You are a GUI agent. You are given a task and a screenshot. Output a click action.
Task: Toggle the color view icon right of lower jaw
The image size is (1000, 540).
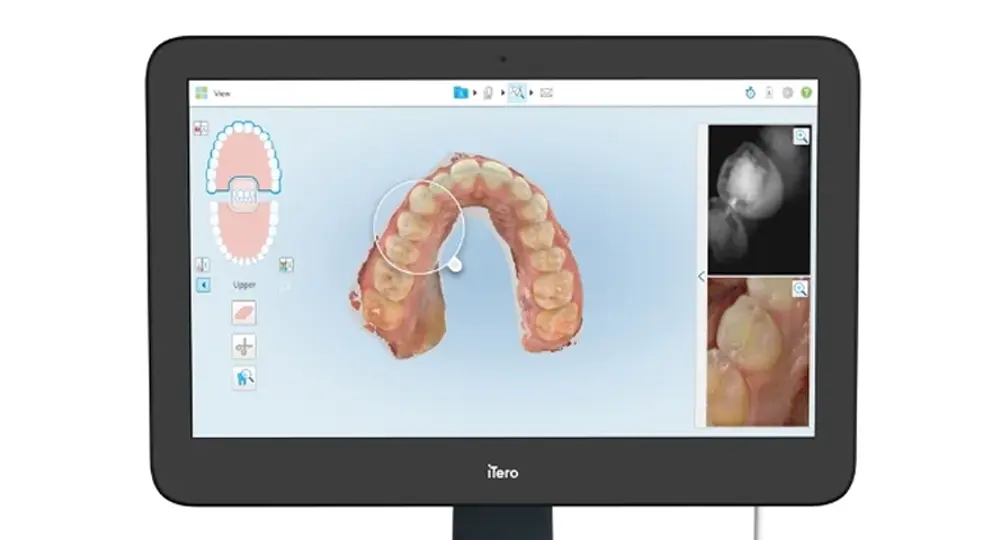(286, 265)
